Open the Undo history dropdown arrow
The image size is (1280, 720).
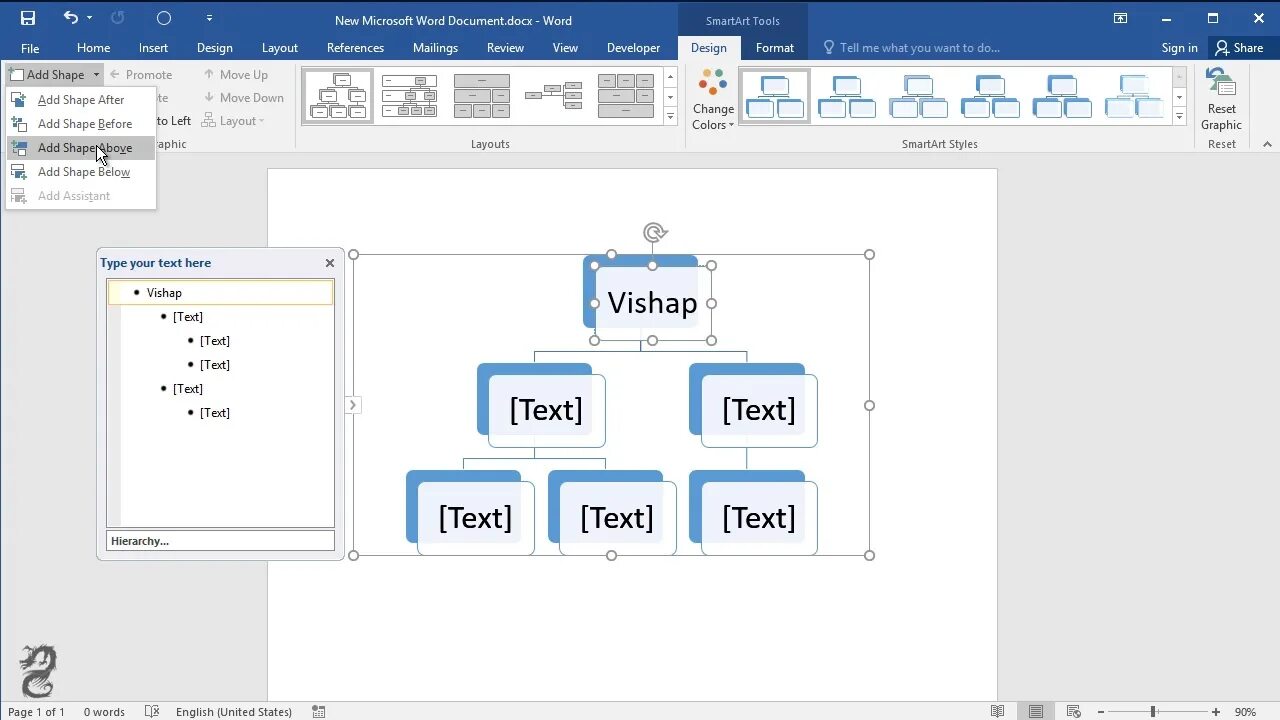(89, 18)
